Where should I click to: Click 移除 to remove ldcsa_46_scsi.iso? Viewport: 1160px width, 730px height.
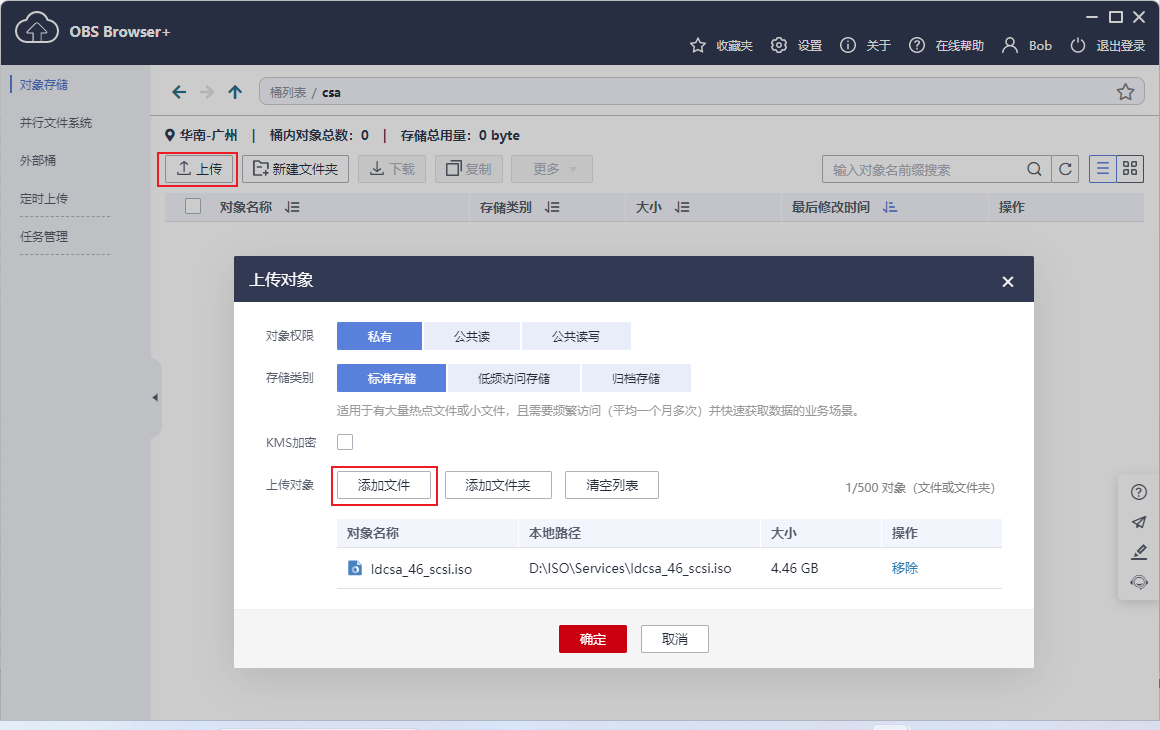904,566
